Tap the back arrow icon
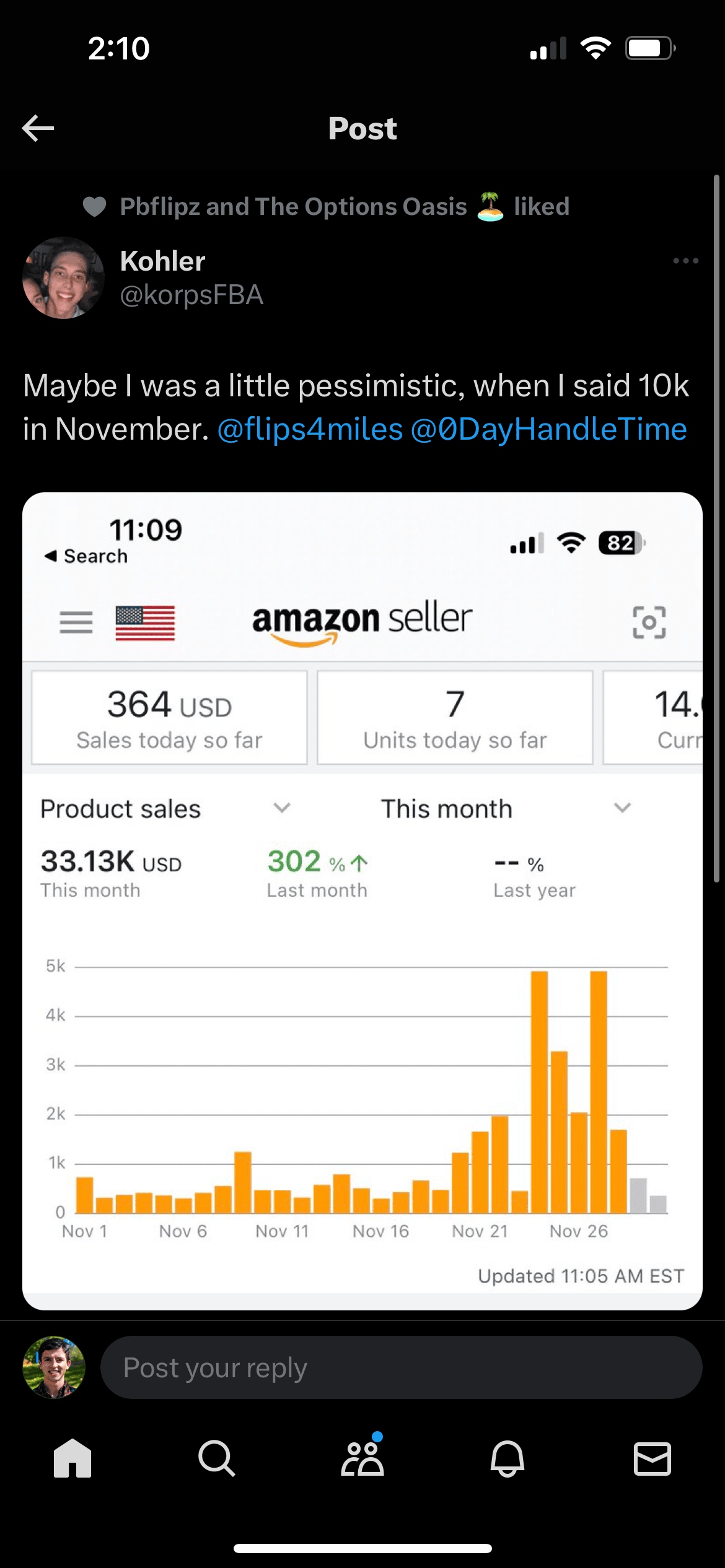 pos(38,128)
